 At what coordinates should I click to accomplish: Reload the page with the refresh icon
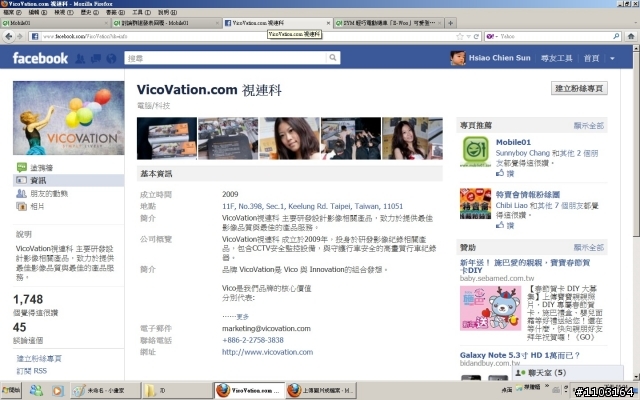click(476, 36)
